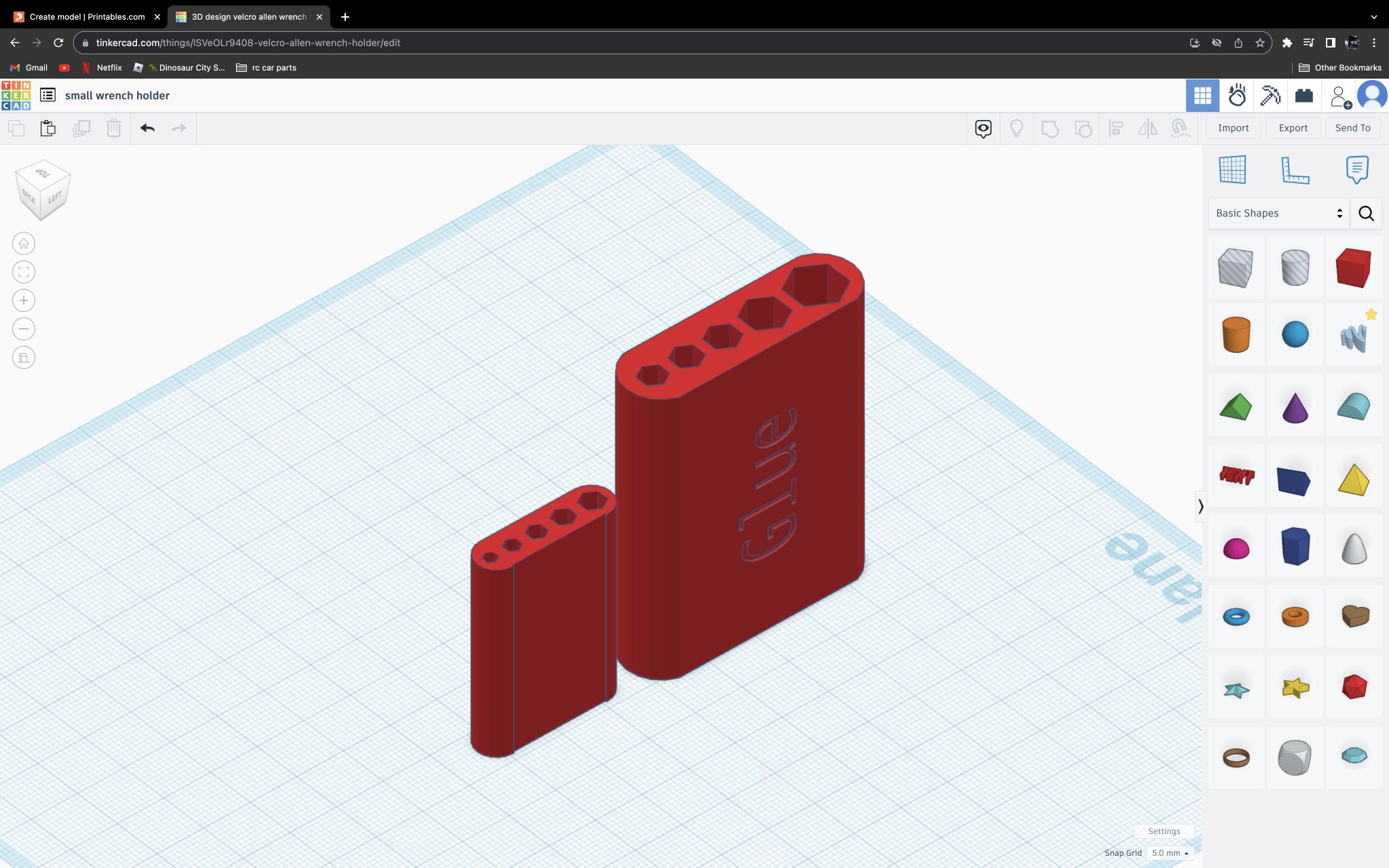Click the Paste clipboard icon
The width and height of the screenshot is (1389, 868).
[x=47, y=128]
